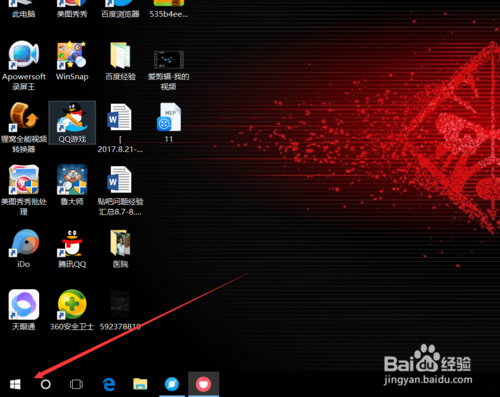Select the 爱剪辑-我的视频 video thumbnail
Viewport: 500px width, 397px height.
[x=169, y=70]
